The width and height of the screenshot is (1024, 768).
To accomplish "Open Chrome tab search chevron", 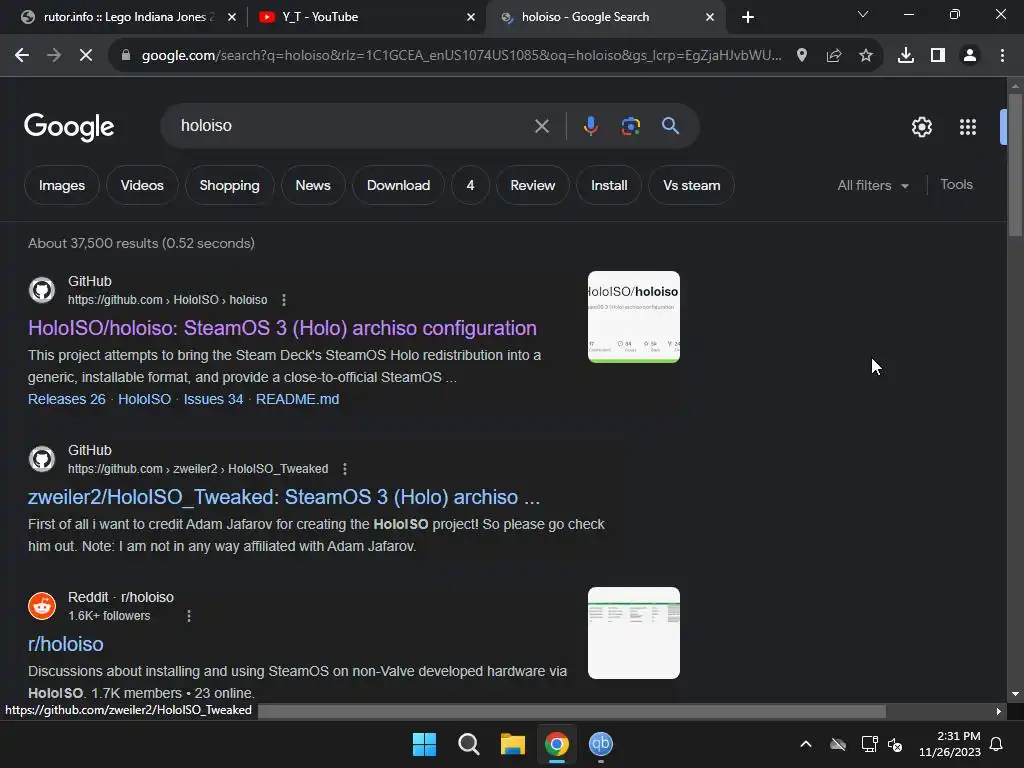I will coord(863,14).
